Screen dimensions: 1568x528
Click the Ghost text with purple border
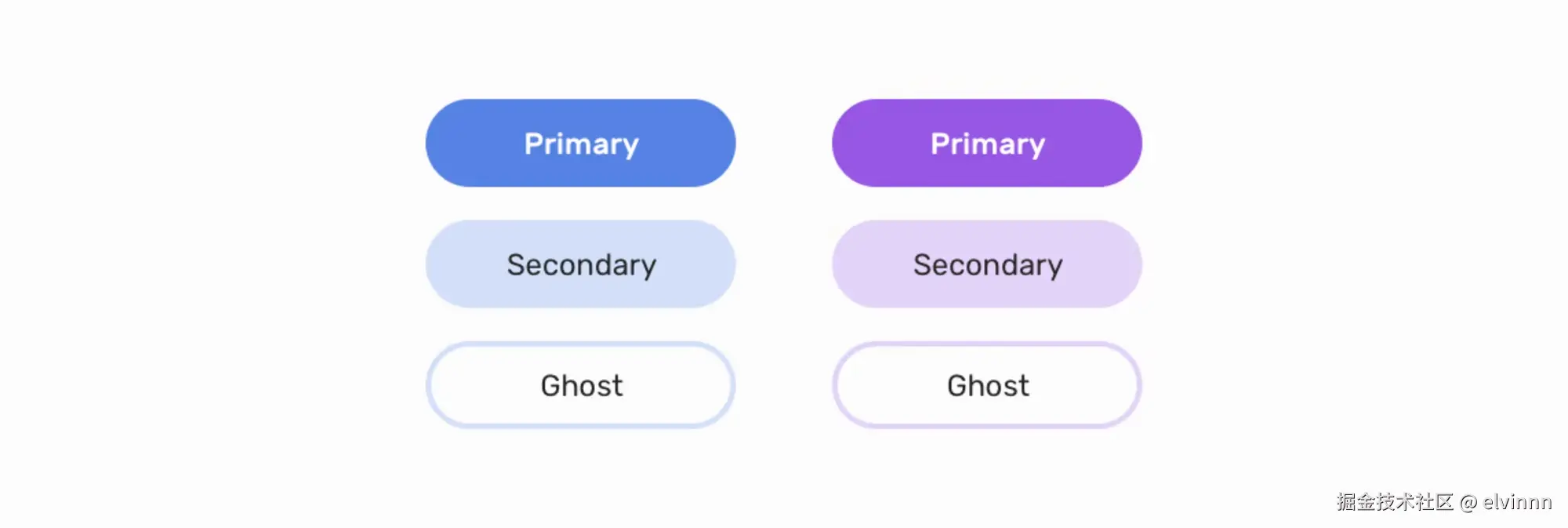(987, 386)
